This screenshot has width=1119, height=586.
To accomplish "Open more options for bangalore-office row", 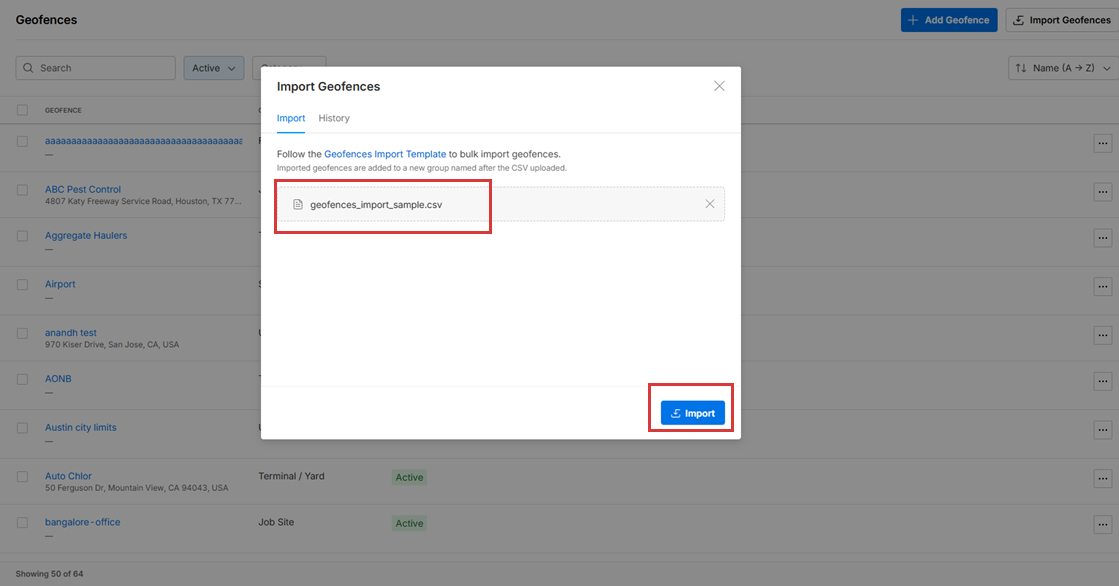I will (x=1102, y=523).
